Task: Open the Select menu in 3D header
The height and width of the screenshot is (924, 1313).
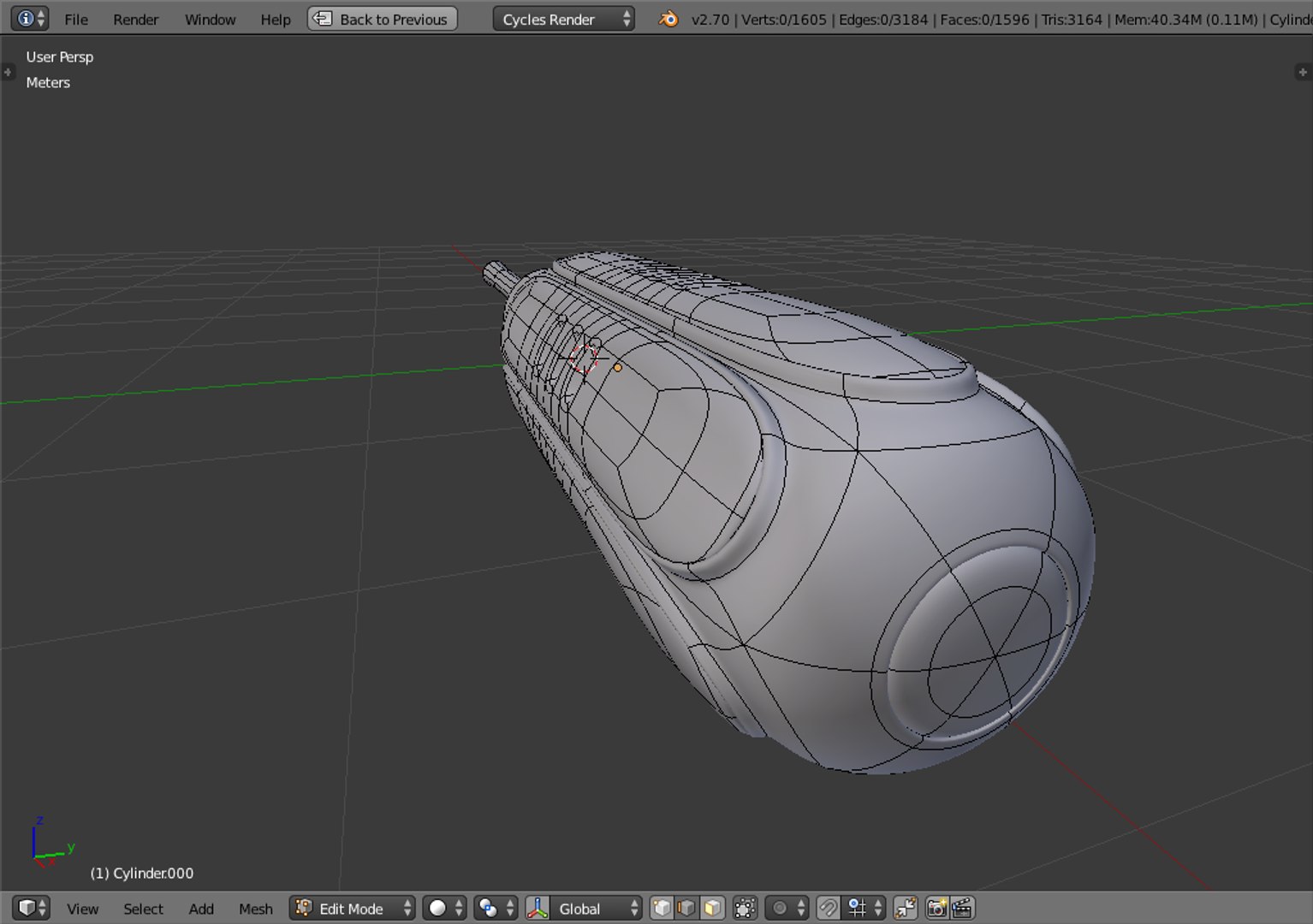Action: (x=143, y=909)
